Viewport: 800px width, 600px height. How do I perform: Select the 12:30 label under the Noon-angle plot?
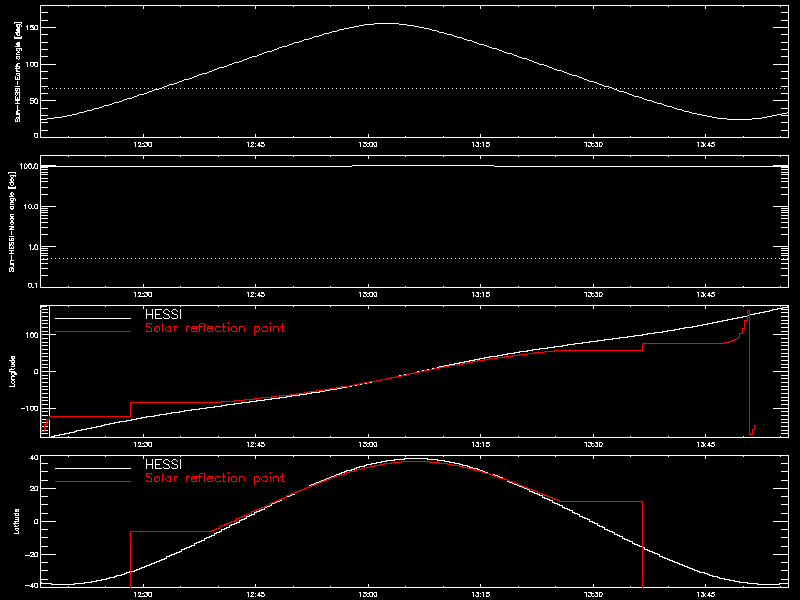click(143, 295)
